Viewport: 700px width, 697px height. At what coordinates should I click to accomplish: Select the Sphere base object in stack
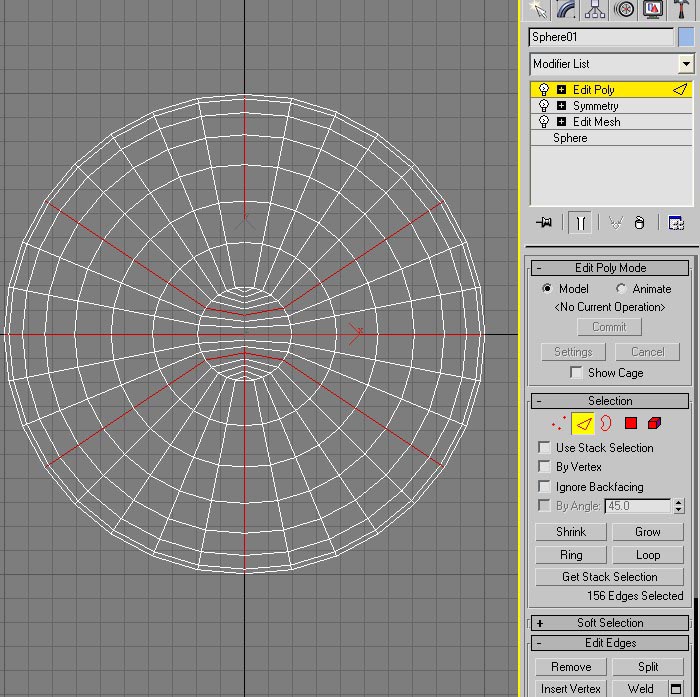point(570,138)
